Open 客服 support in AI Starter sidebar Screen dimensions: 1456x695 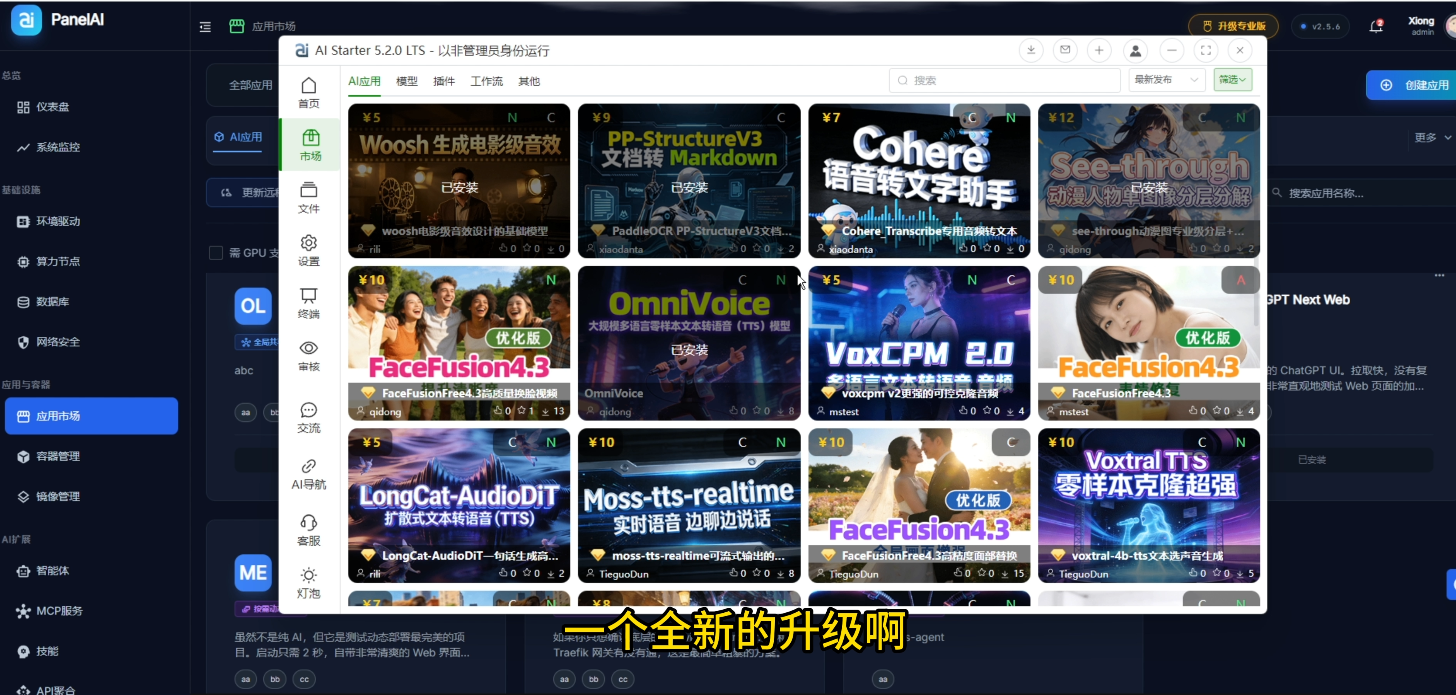[309, 530]
